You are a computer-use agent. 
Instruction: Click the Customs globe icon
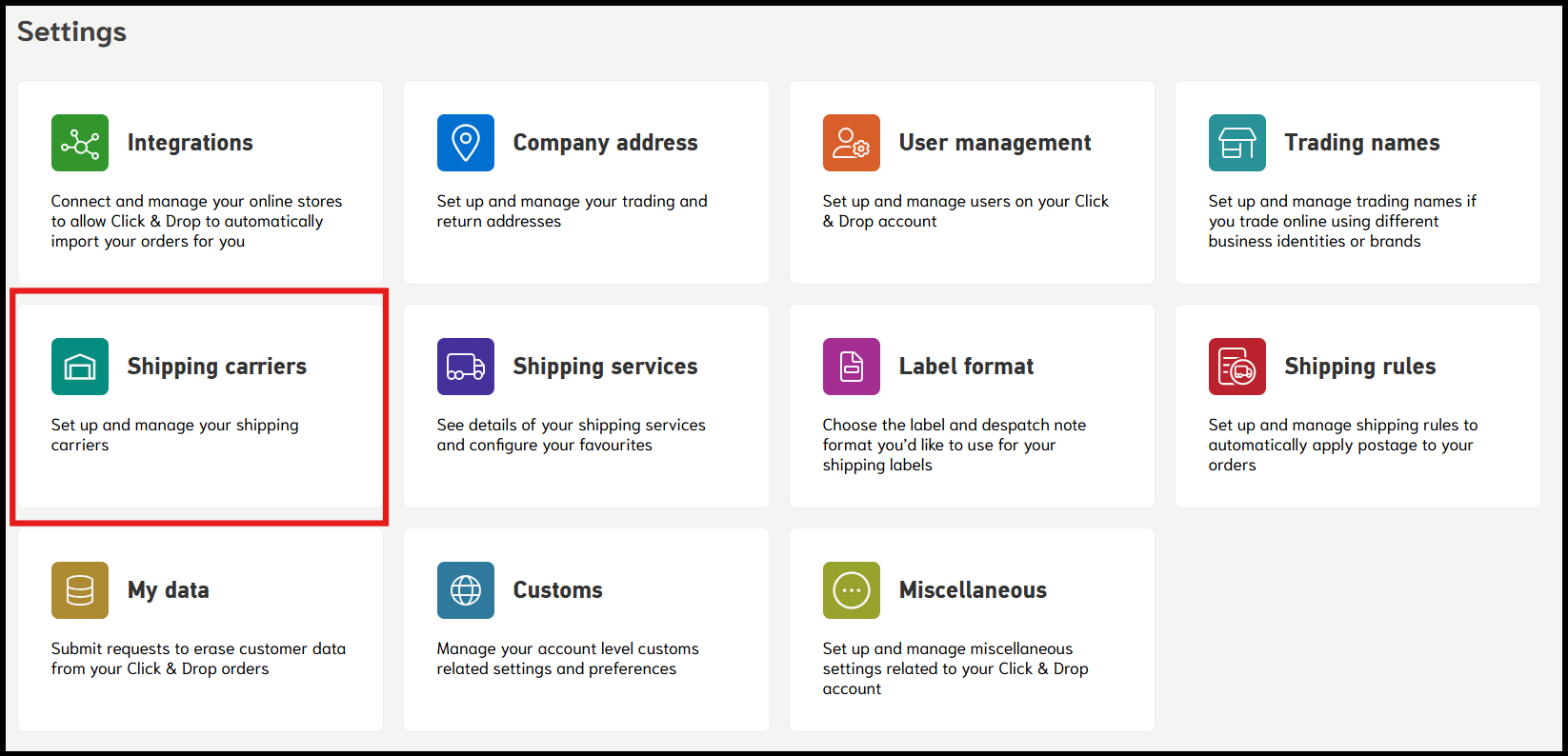(466, 590)
